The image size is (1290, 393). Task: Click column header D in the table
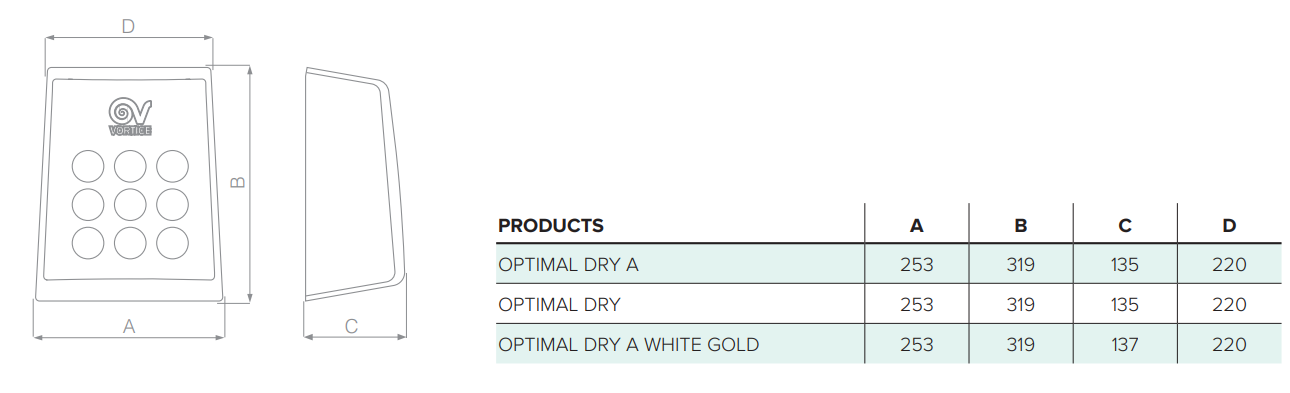pyautogui.click(x=1229, y=225)
